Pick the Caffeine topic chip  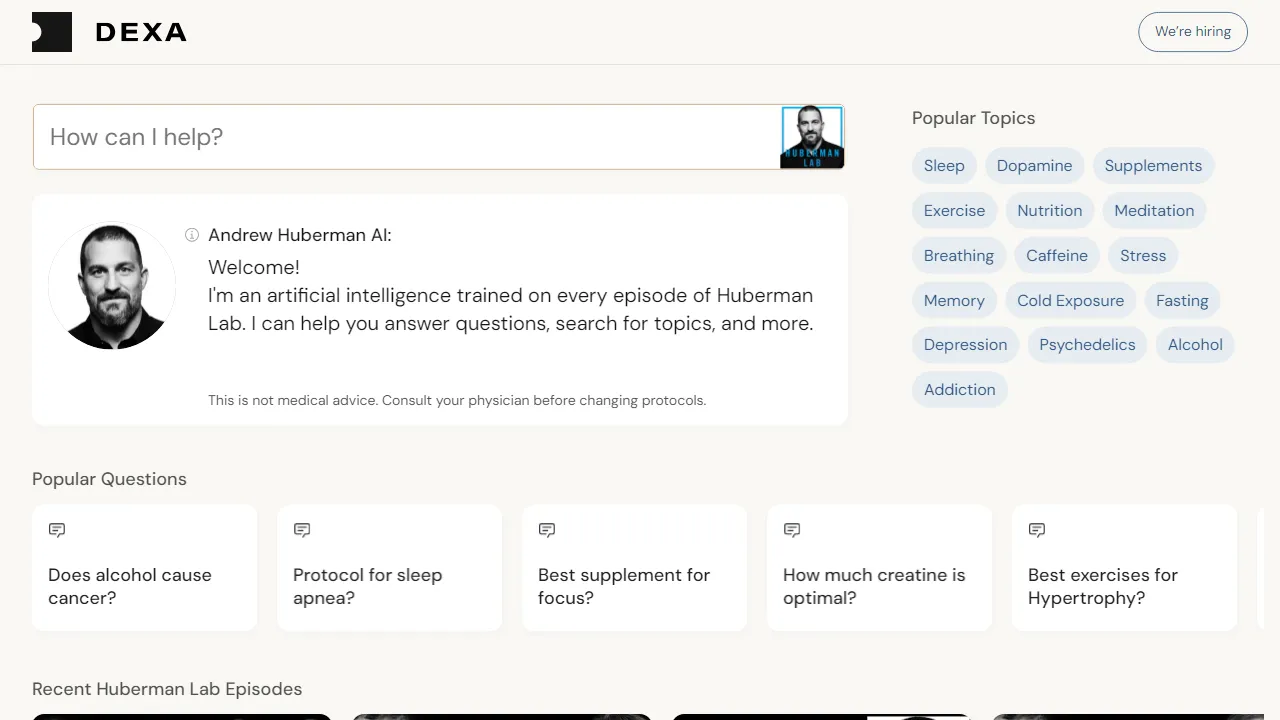pos(1057,256)
